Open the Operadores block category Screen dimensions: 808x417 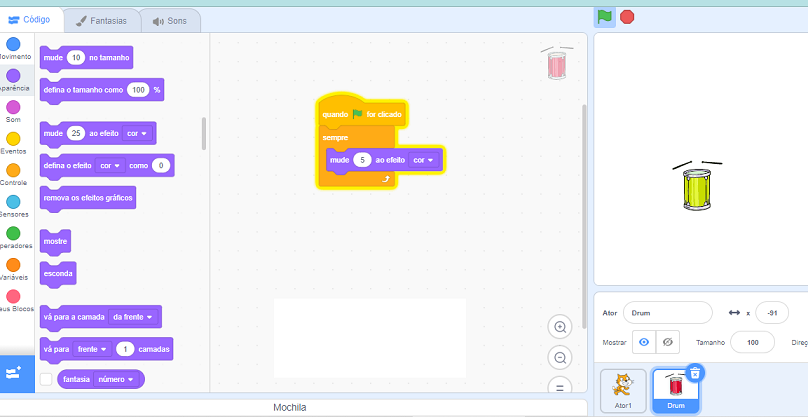click(13, 233)
